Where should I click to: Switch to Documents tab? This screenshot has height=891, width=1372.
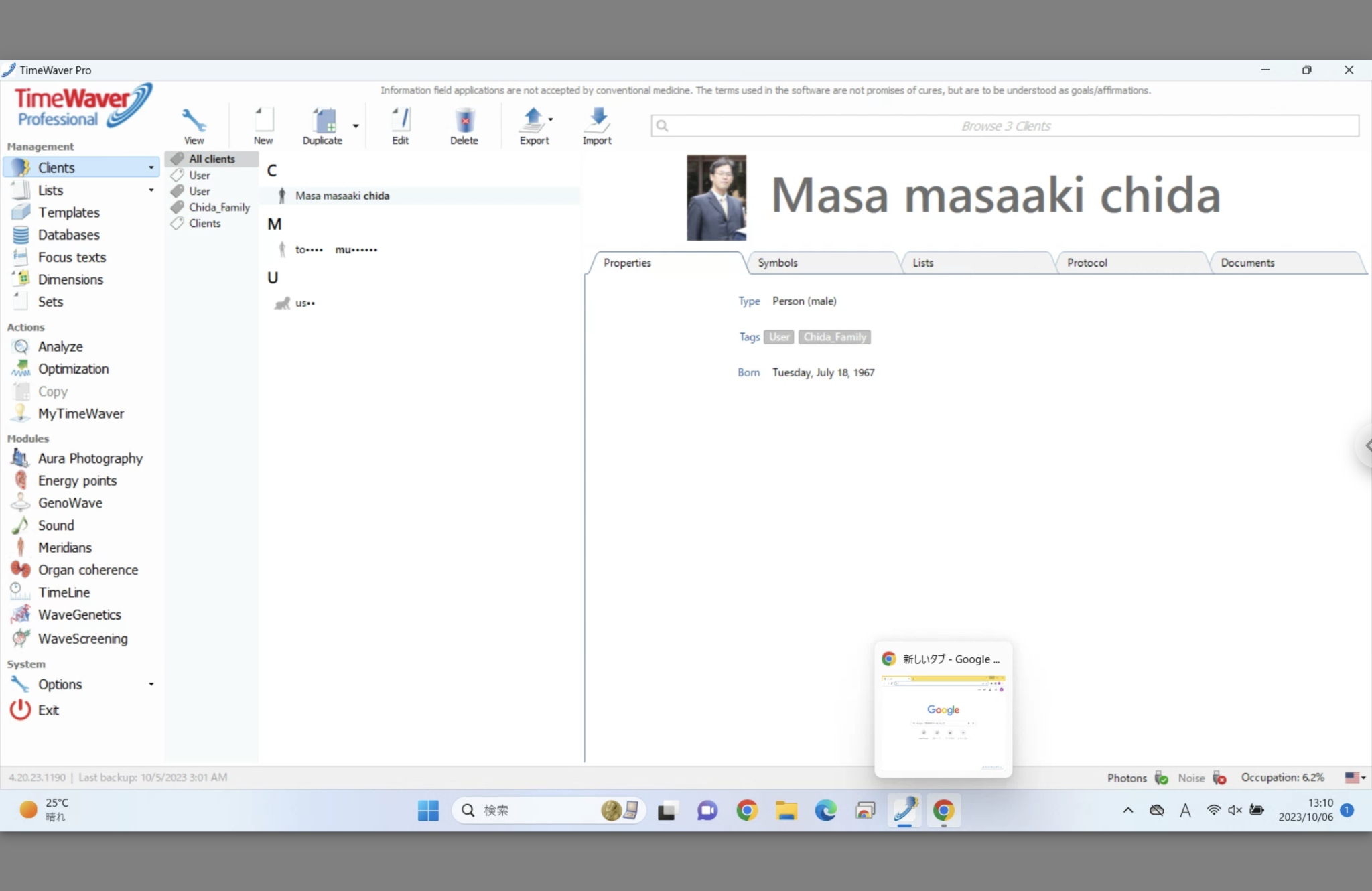[x=1247, y=263]
